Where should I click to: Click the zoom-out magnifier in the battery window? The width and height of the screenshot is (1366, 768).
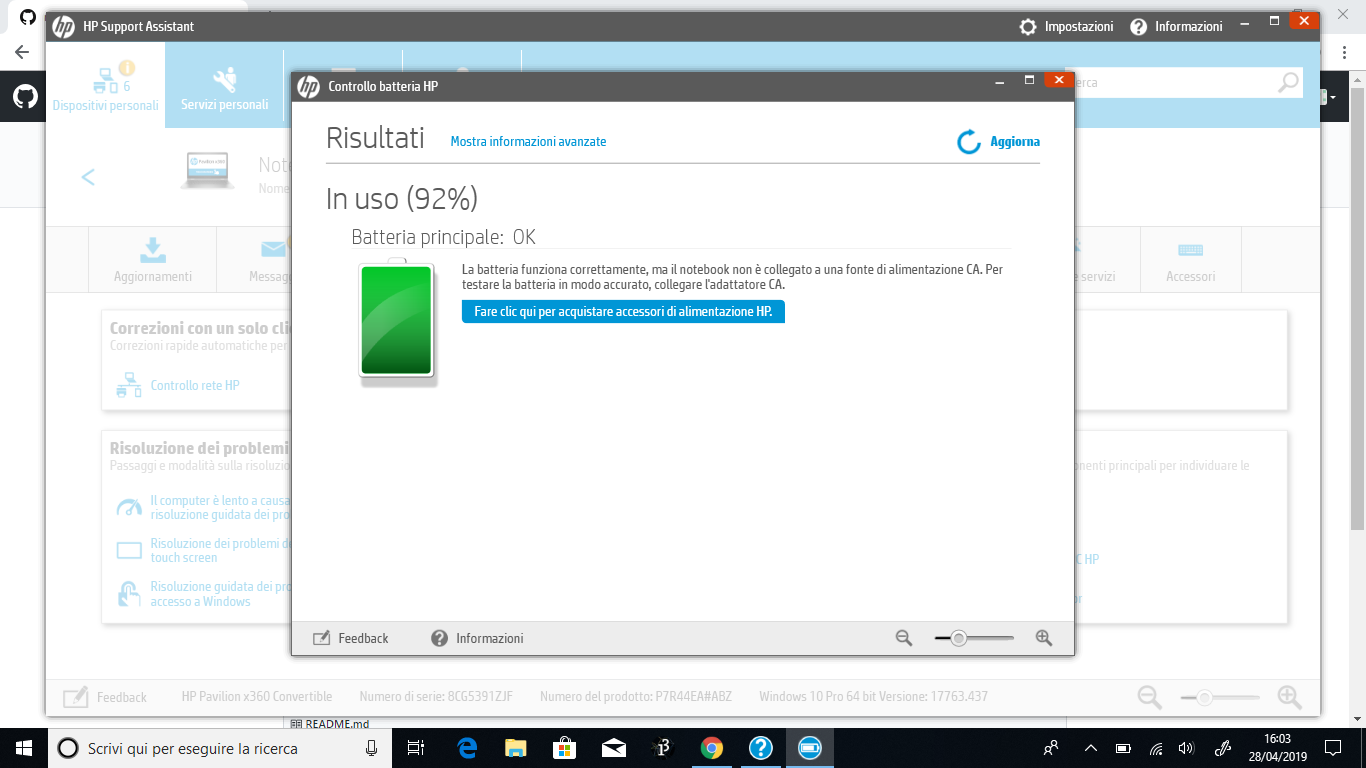[x=903, y=637]
